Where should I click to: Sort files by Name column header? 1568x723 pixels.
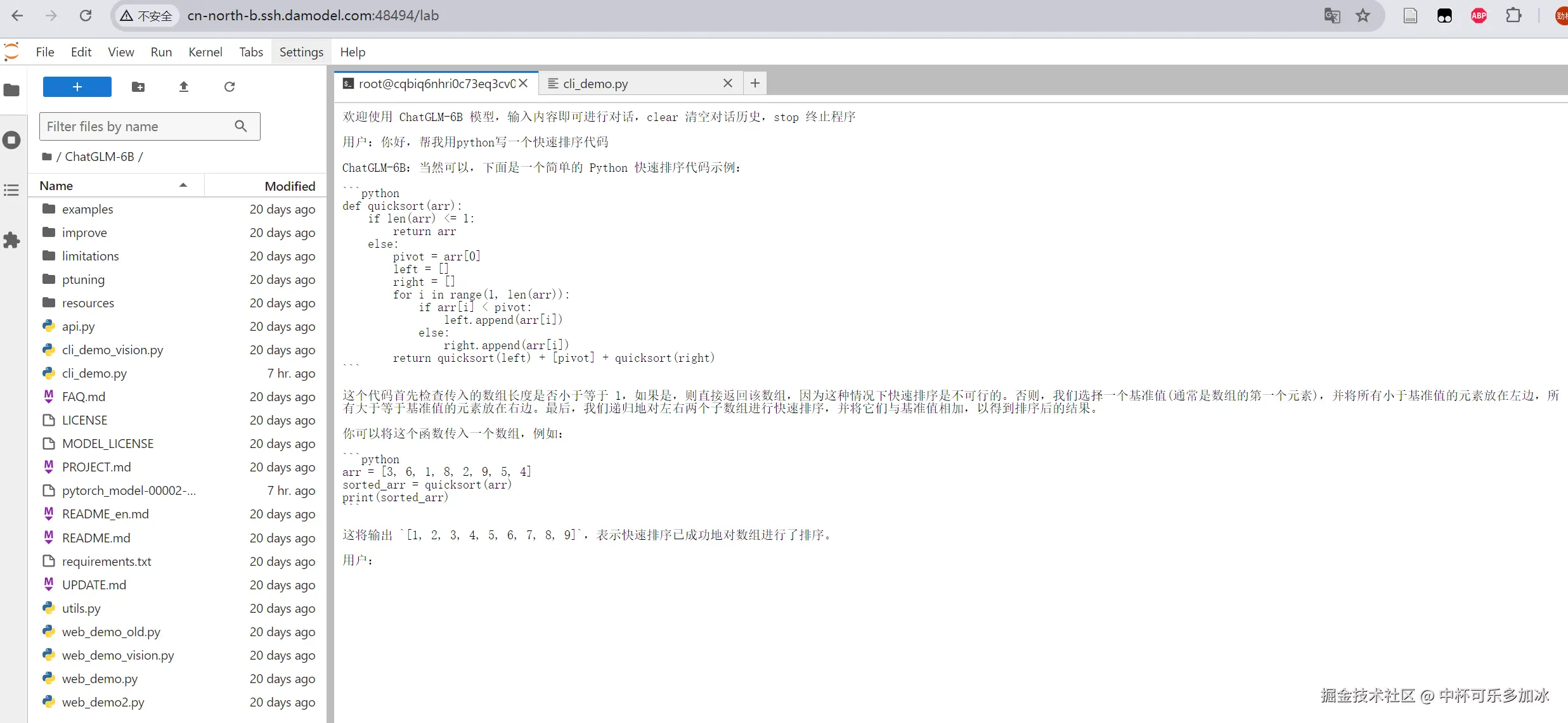pos(56,186)
